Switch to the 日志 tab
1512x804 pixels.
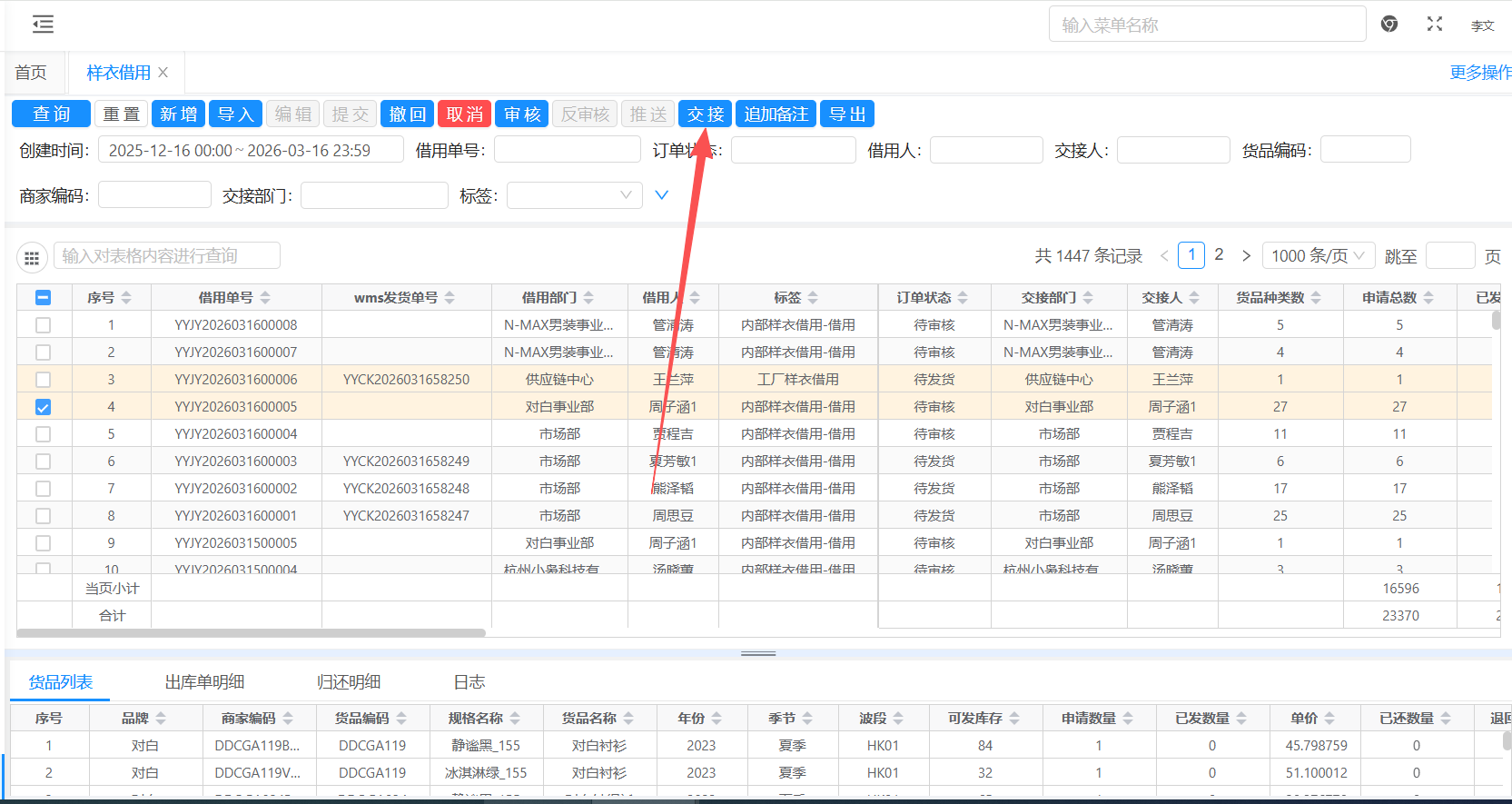[x=469, y=682]
